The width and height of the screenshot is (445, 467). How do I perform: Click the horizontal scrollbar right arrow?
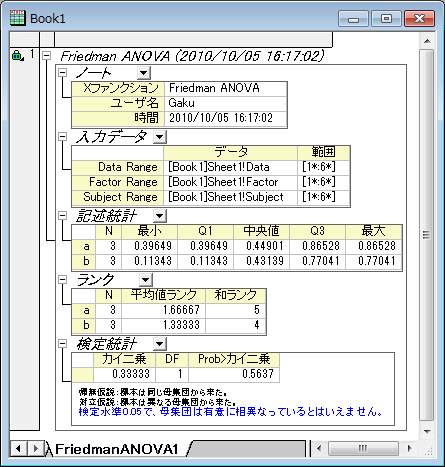coord(409,448)
